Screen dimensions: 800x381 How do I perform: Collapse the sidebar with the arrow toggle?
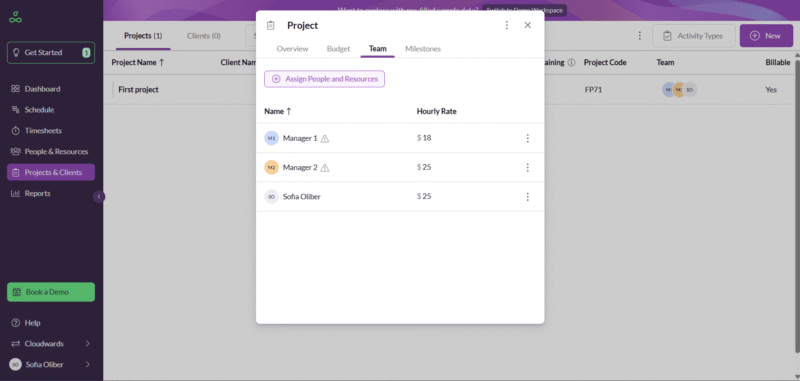pos(99,196)
